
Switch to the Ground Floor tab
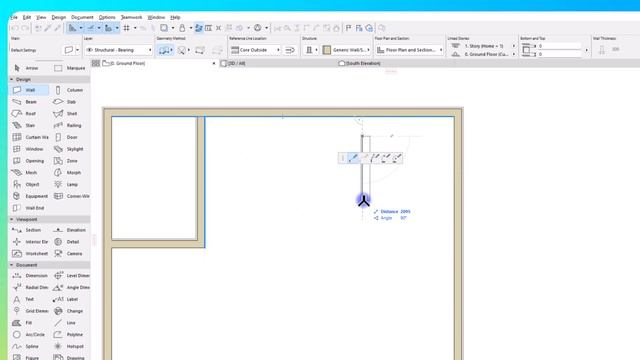coord(124,63)
